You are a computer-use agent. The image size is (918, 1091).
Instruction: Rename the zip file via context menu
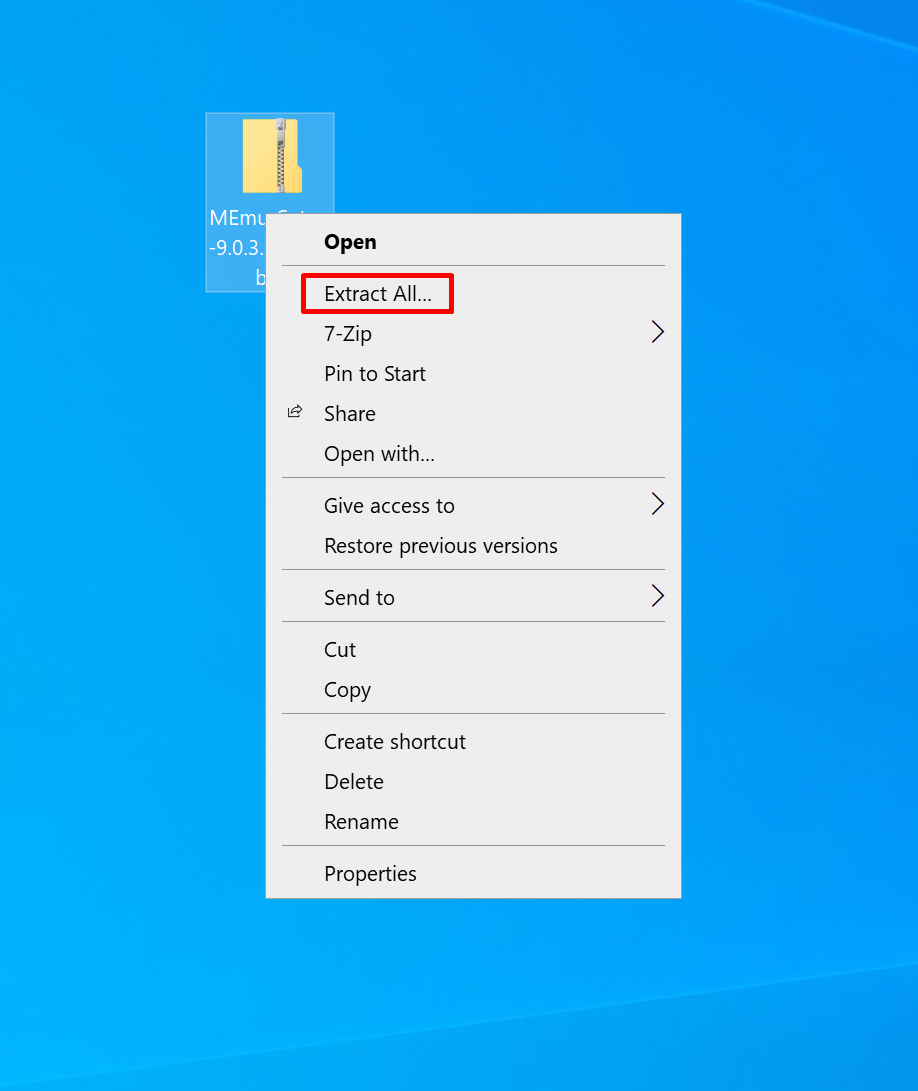click(x=361, y=822)
